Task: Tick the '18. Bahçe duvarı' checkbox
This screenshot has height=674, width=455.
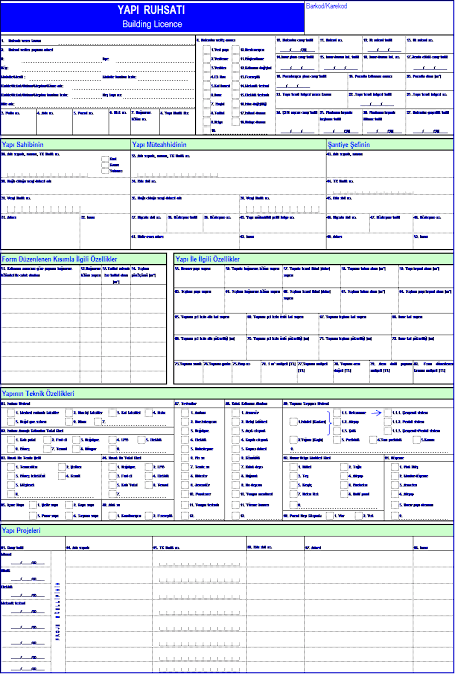Action: point(236,122)
